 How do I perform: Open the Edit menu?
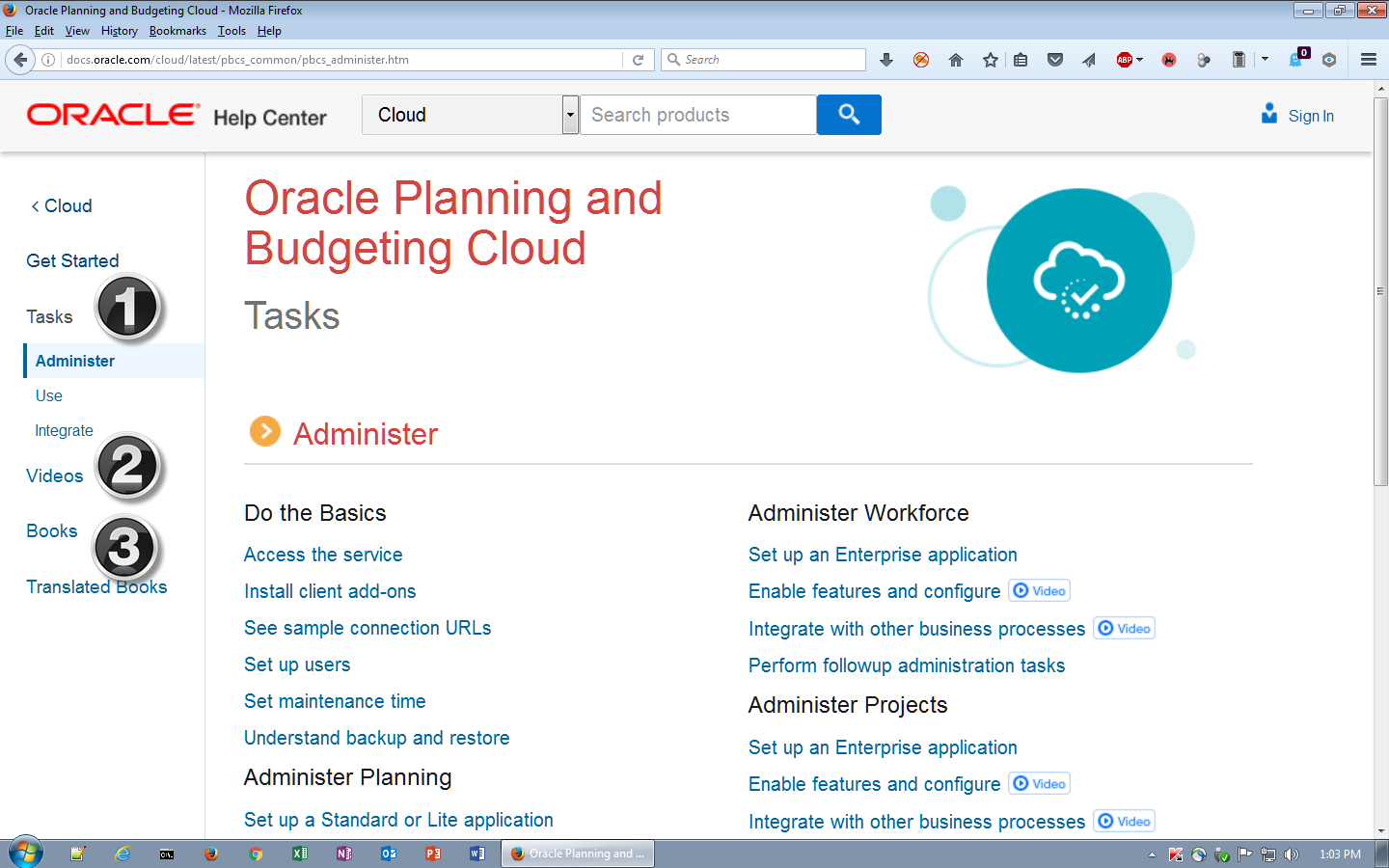tap(44, 31)
